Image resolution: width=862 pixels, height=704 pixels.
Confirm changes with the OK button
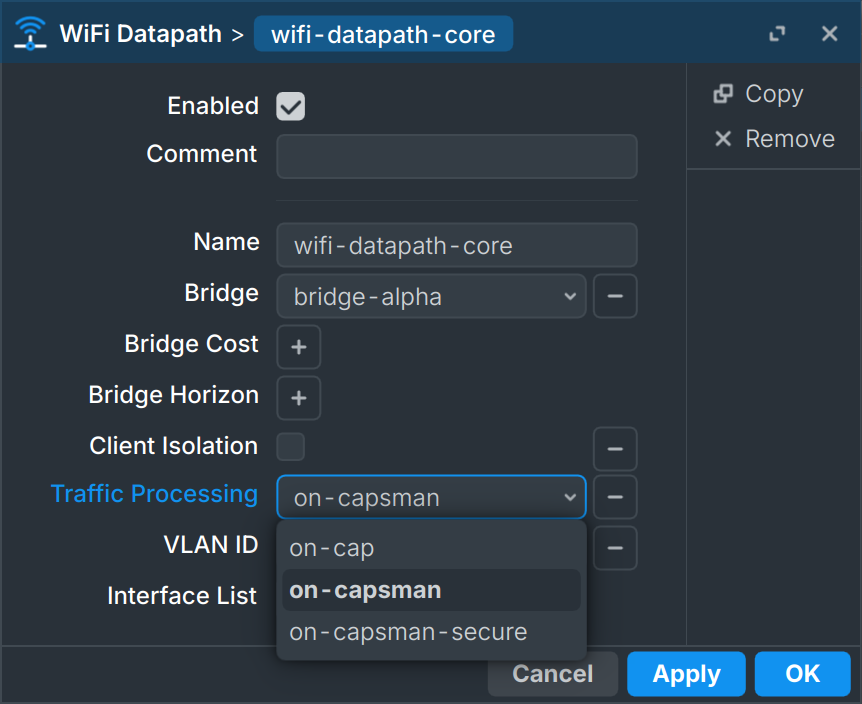click(x=802, y=674)
